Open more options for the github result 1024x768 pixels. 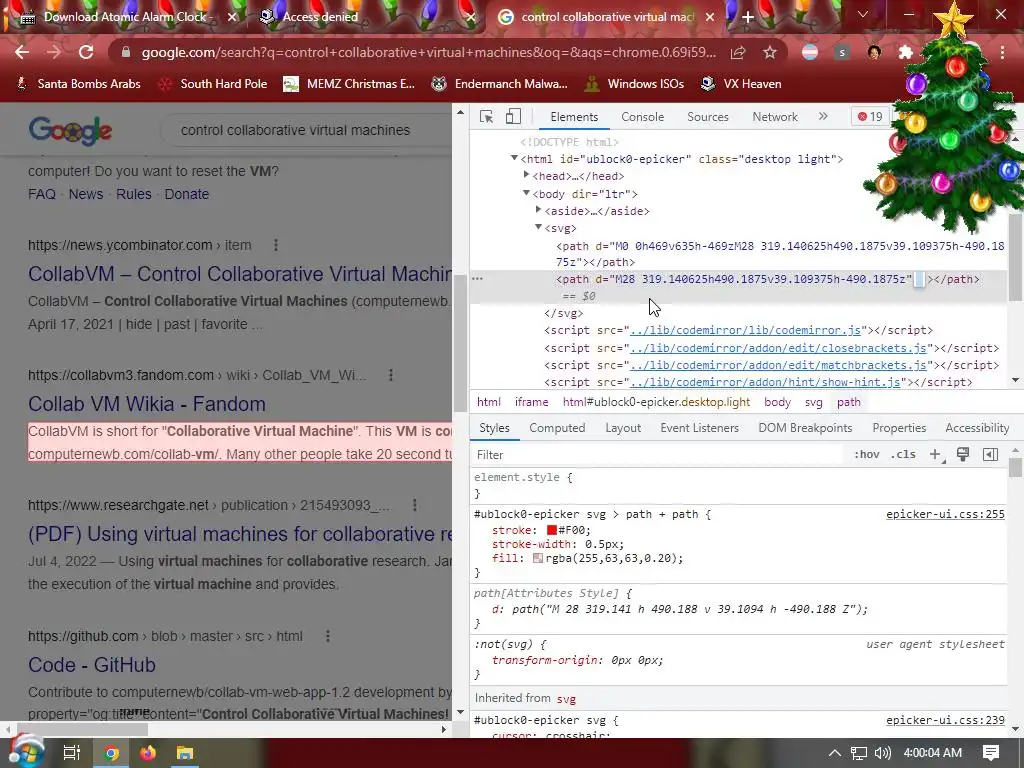pos(328,635)
